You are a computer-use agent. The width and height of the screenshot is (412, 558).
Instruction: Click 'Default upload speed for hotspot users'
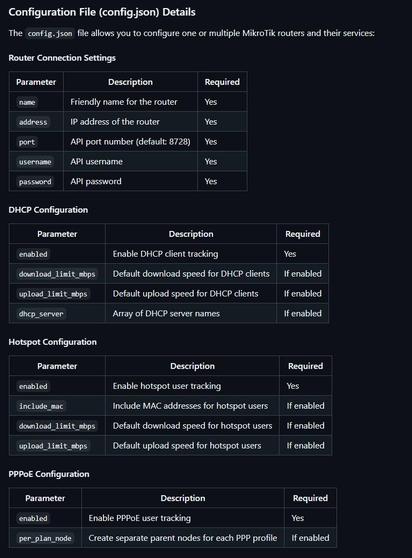[187, 446]
